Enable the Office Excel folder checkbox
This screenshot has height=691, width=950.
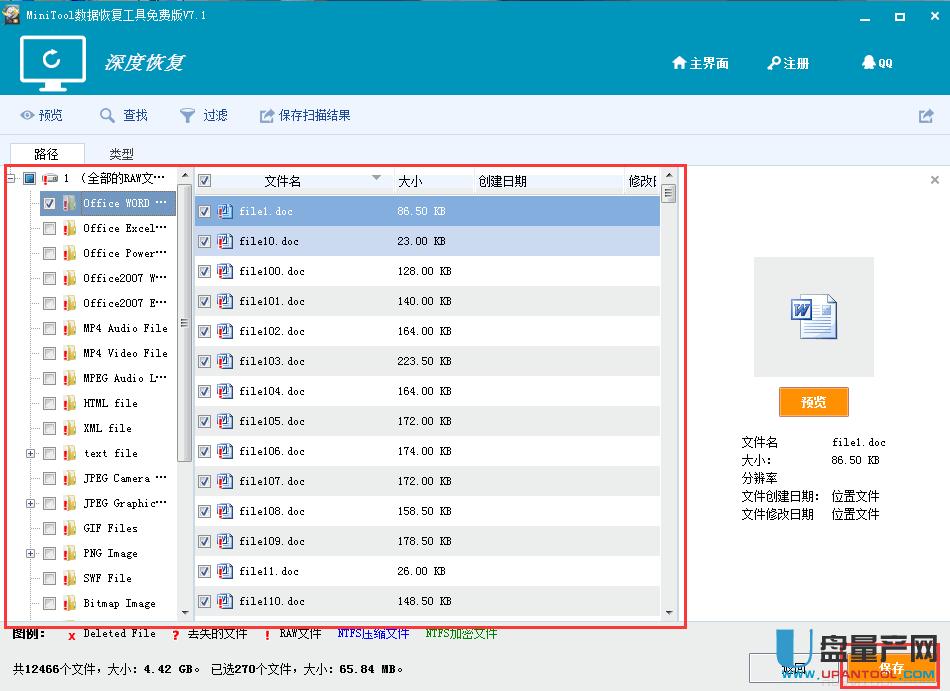click(x=49, y=228)
